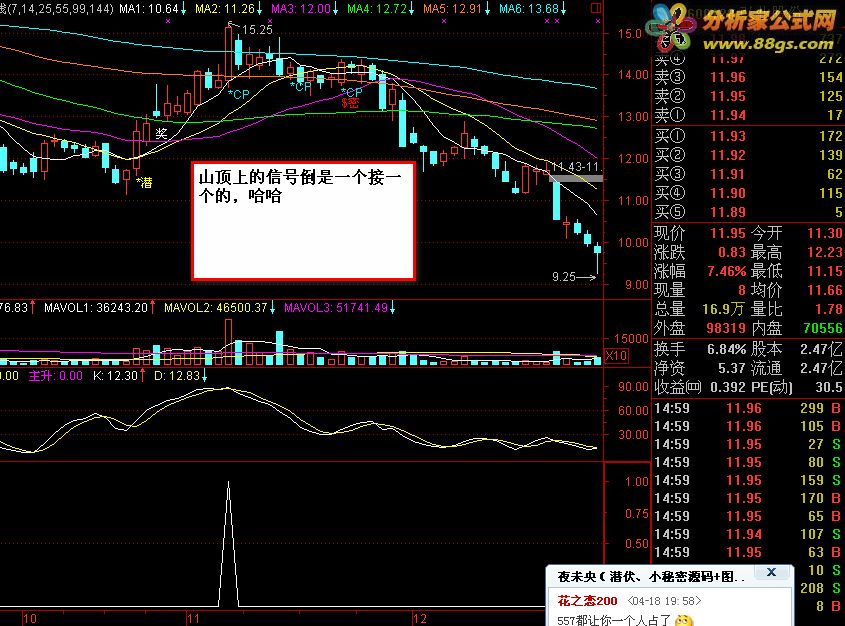Click the 最高 12.23 high value
Viewport: 845px width, 626px height.
(825, 252)
